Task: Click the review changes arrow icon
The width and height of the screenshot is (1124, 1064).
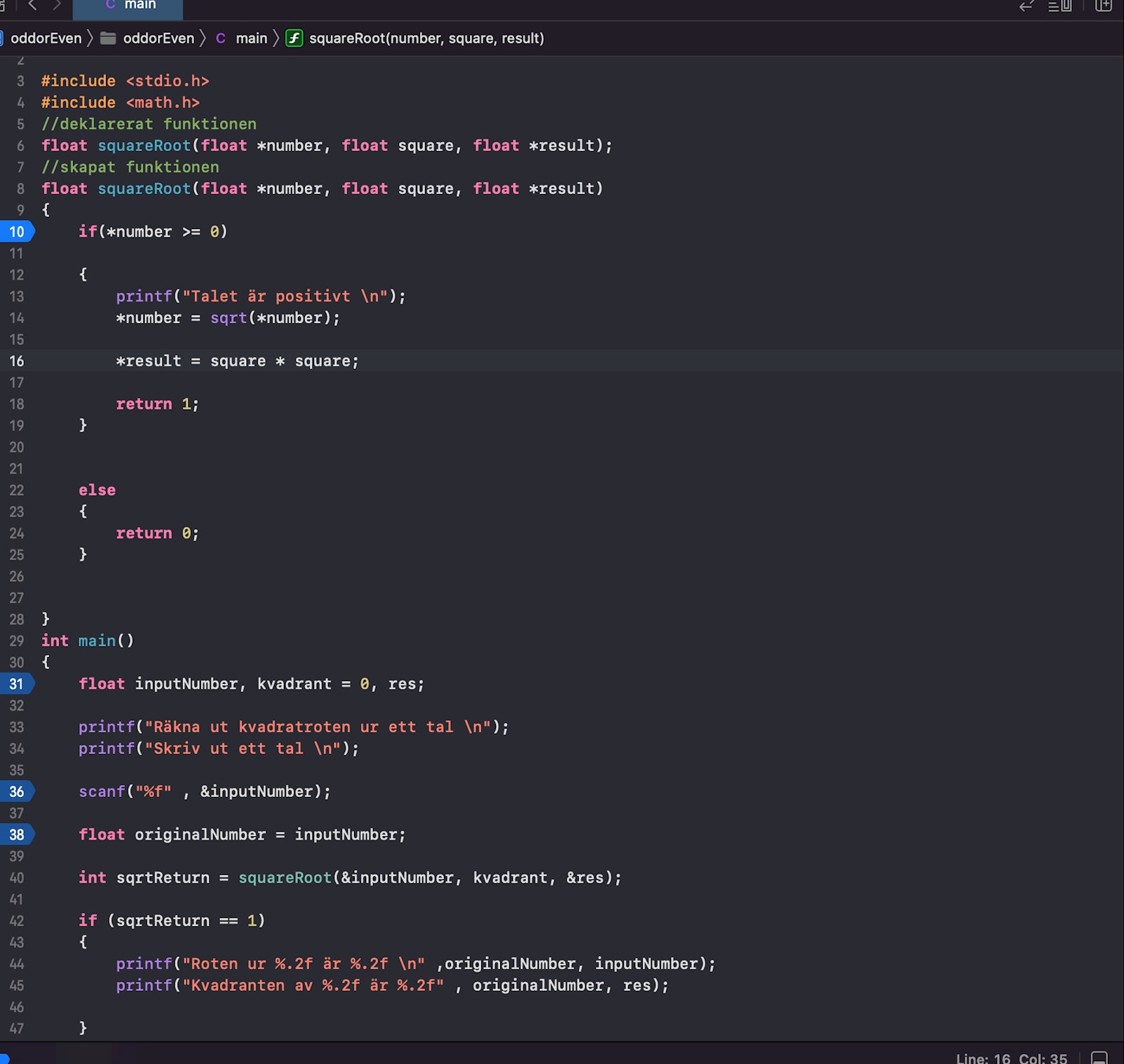Action: pyautogui.click(x=1026, y=6)
